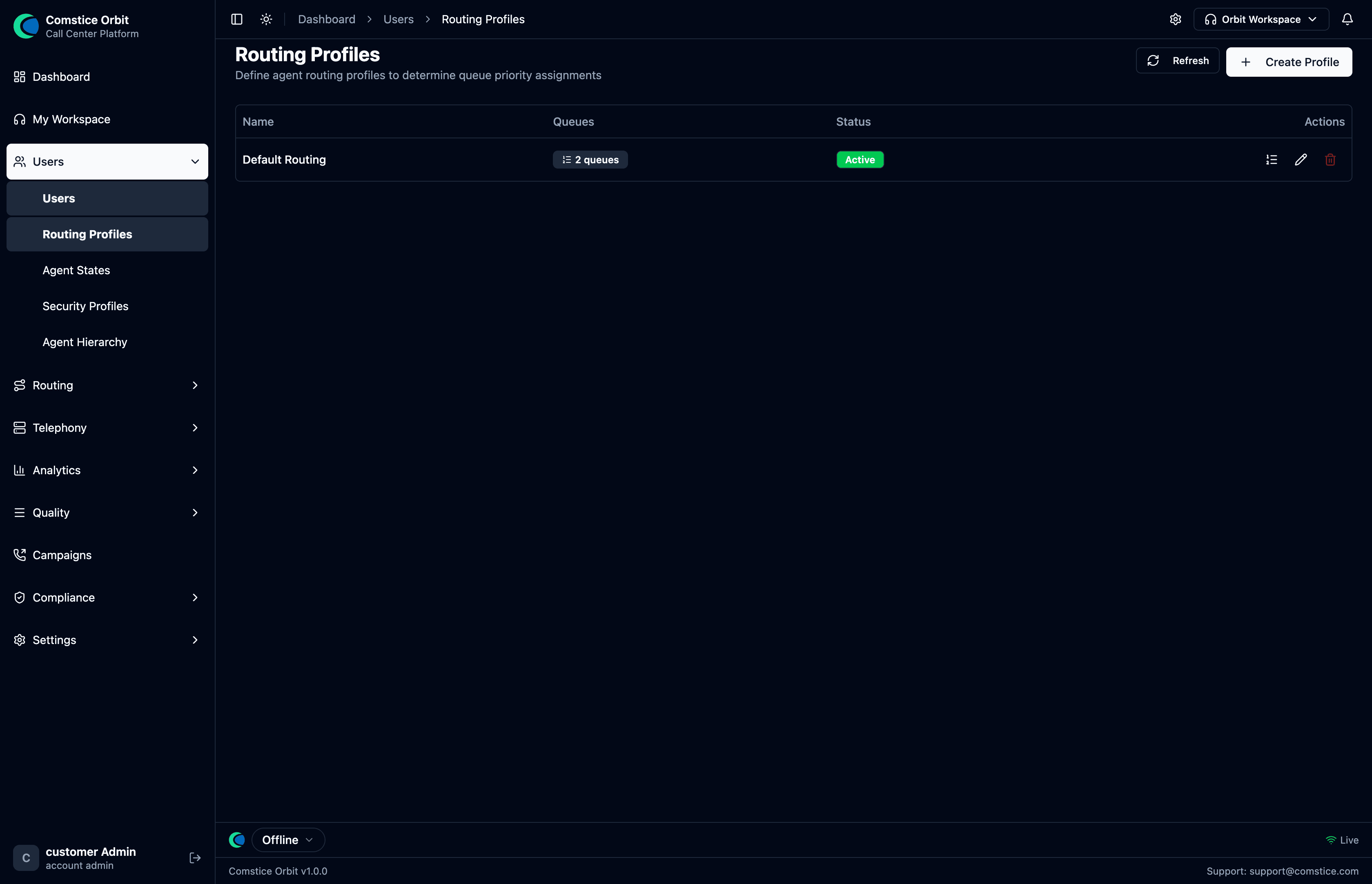Expand the Routing section chevron

coord(195,385)
